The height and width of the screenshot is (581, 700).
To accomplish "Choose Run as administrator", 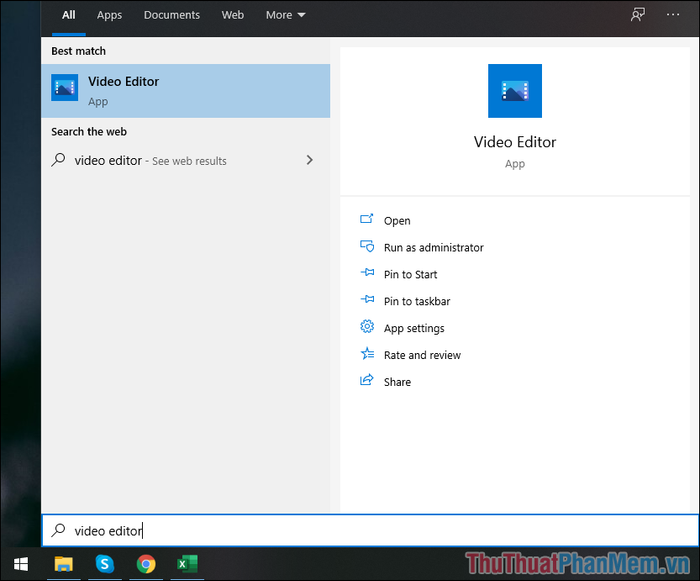I will click(433, 247).
